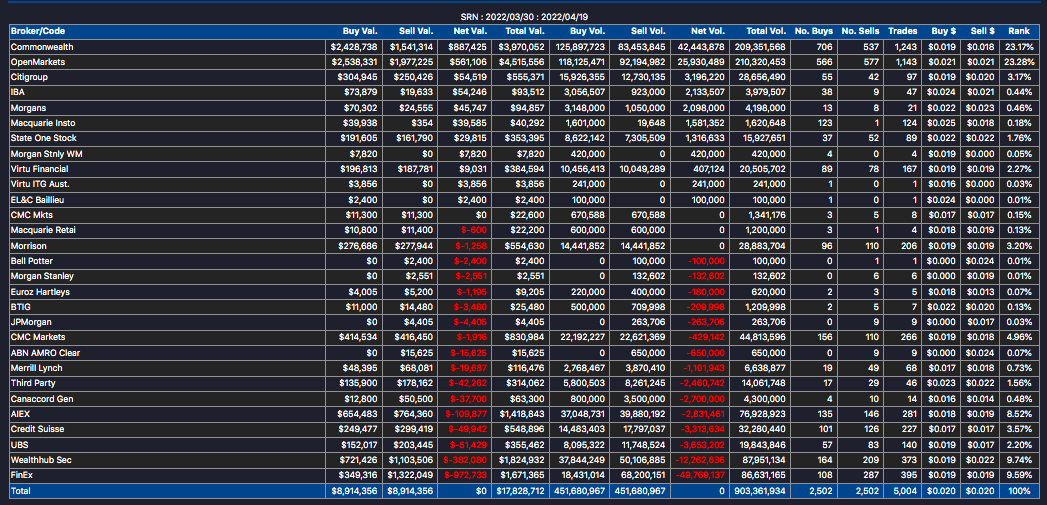Click Wealthhub Sec Net Vol. -12,262,636

click(x=700, y=460)
